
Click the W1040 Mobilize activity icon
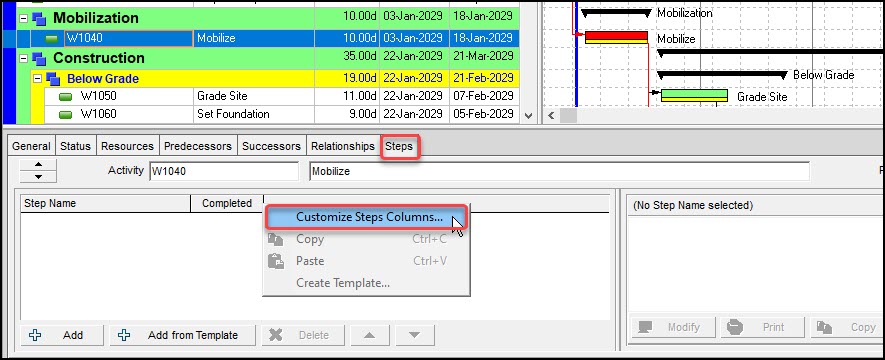[52, 39]
